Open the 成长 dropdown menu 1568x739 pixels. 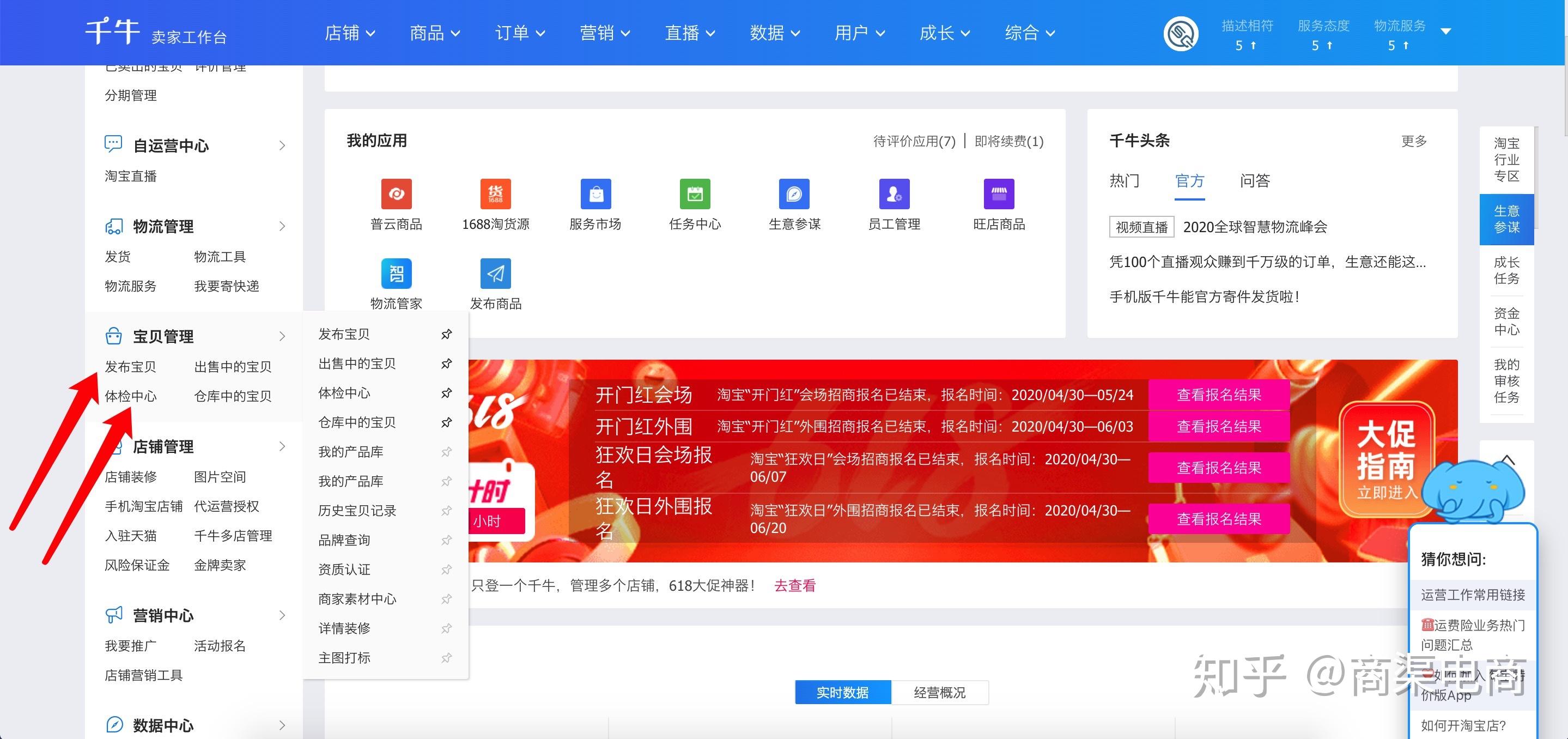pyautogui.click(x=944, y=33)
